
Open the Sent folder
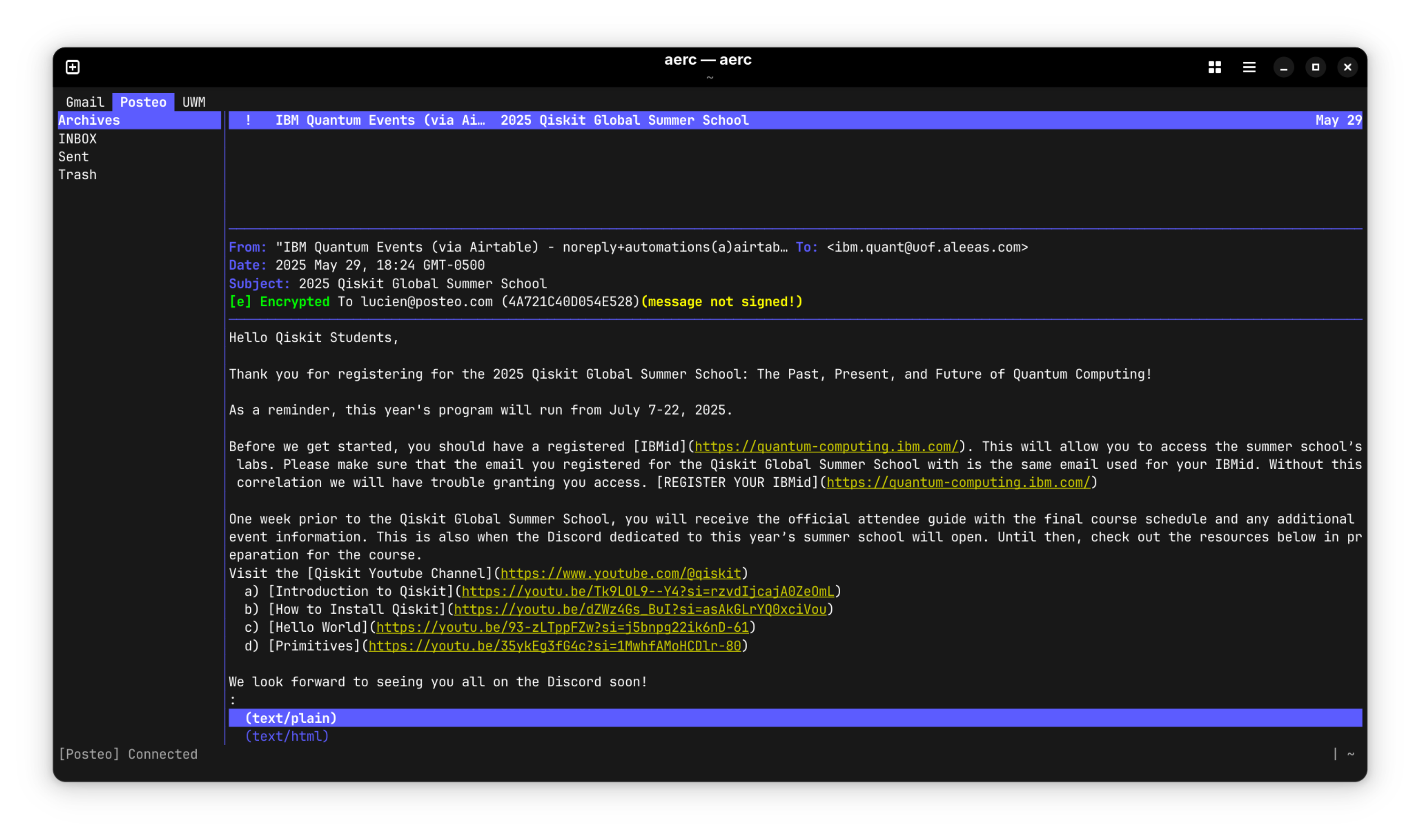click(74, 157)
